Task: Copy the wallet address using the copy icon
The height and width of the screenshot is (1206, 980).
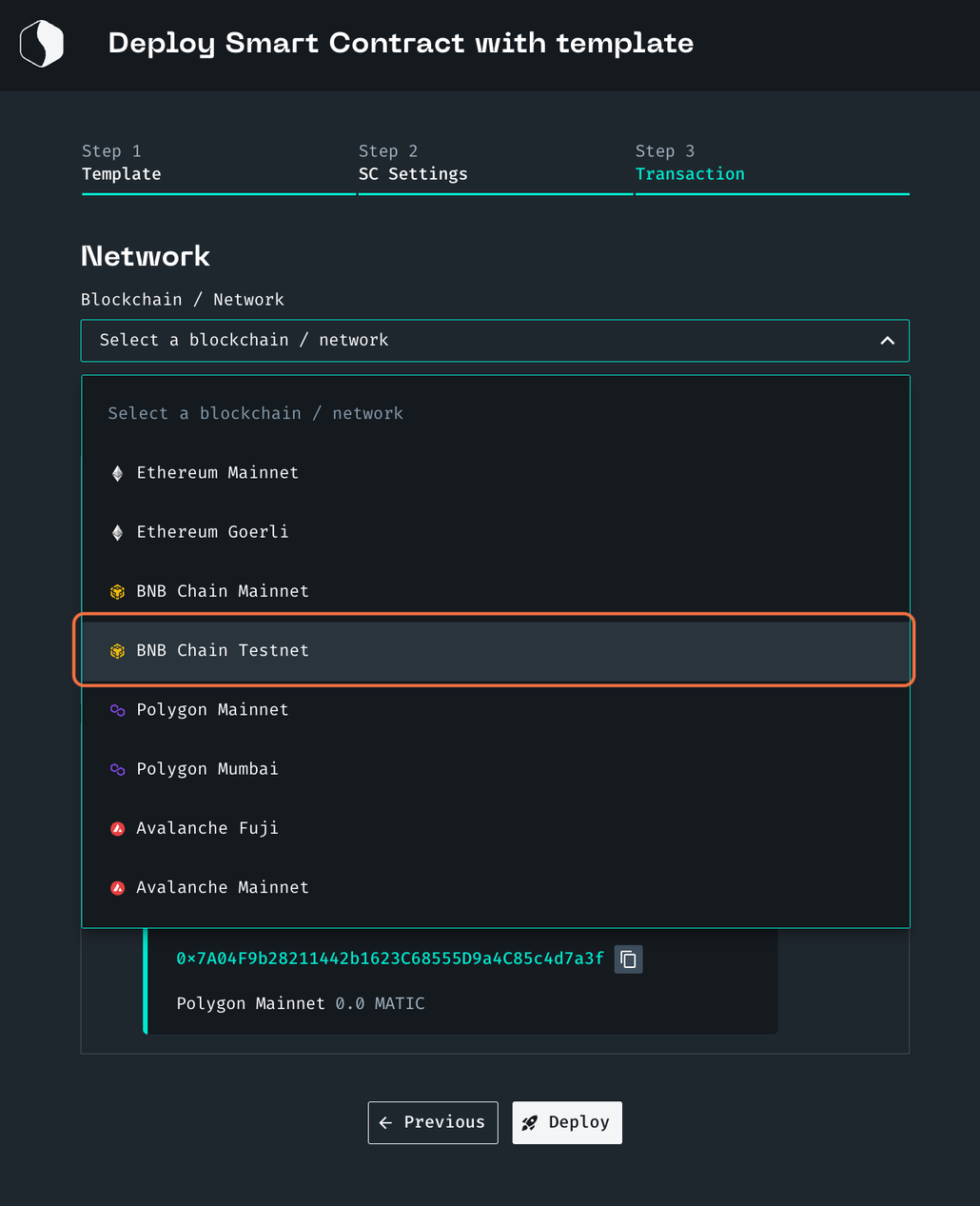Action: [x=628, y=959]
